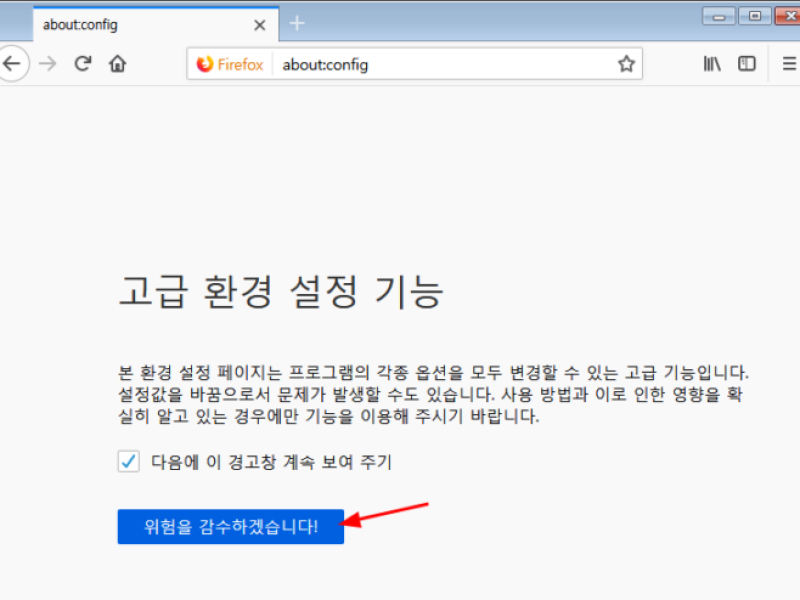This screenshot has height=600, width=800.
Task: Close the Firefox window
Action: [x=788, y=17]
